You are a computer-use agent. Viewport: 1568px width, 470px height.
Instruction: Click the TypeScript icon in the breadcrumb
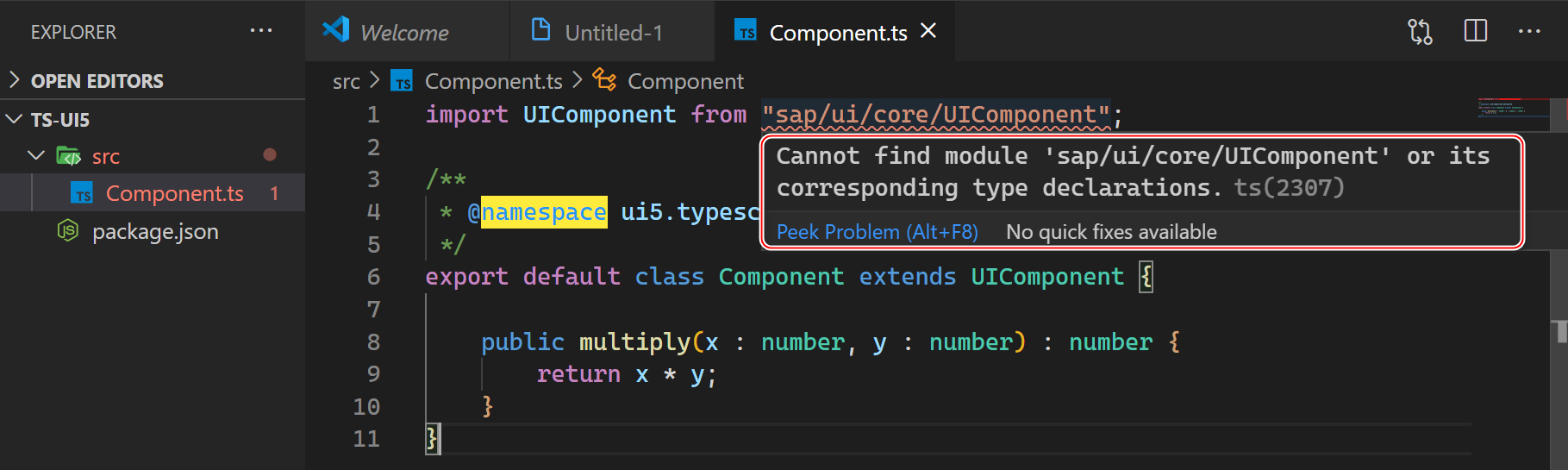(x=402, y=82)
